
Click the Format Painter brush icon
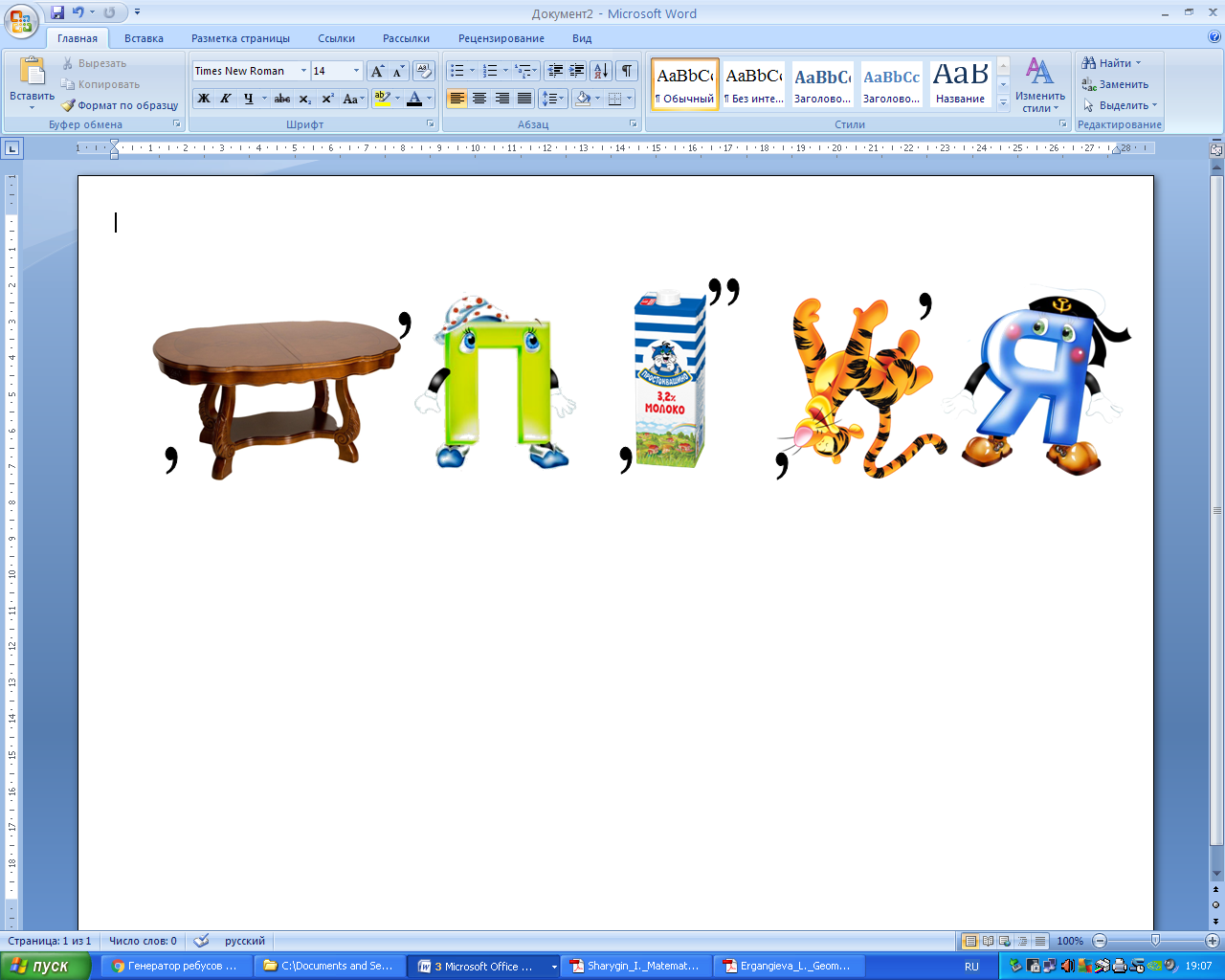pos(68,105)
